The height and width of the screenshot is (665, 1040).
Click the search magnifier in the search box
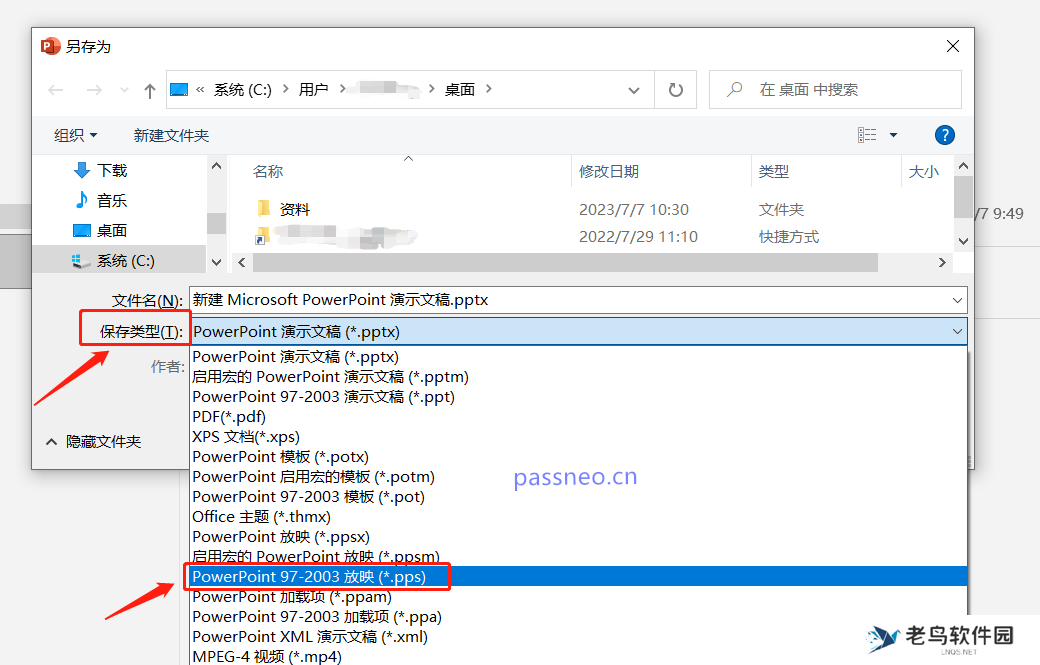click(735, 89)
